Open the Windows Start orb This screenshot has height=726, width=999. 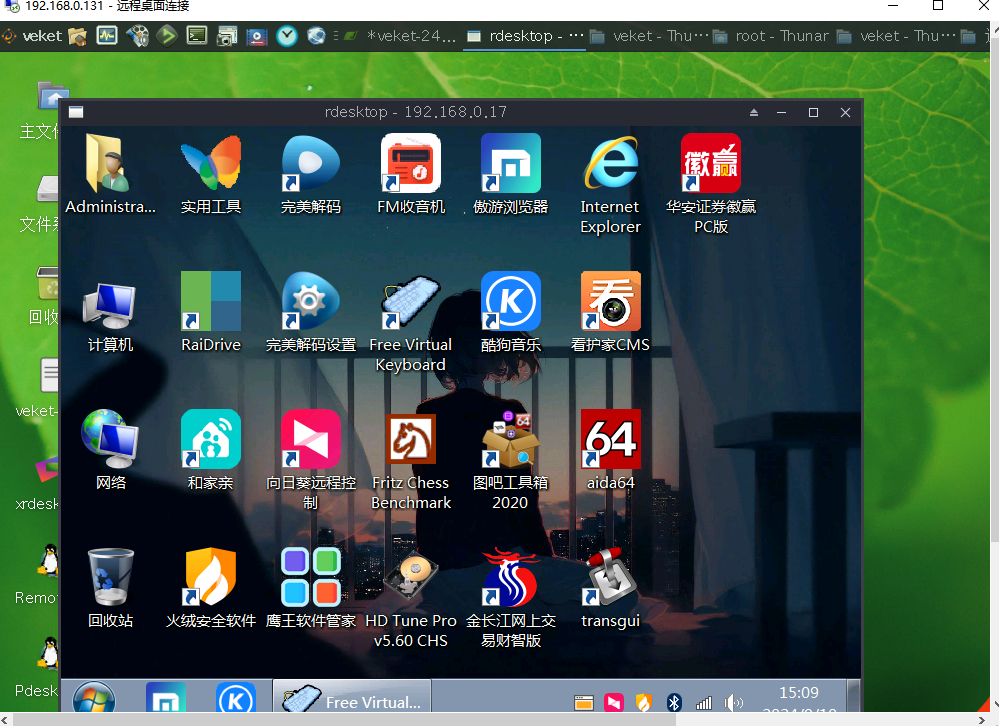(94, 698)
